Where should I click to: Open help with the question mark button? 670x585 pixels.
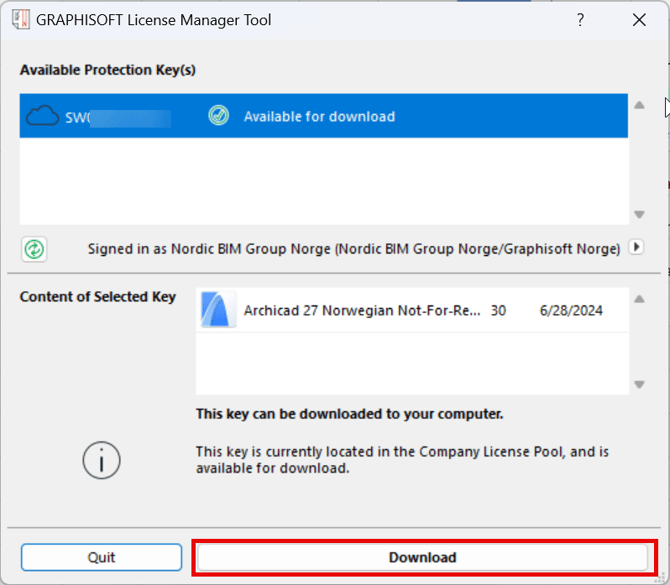(580, 20)
